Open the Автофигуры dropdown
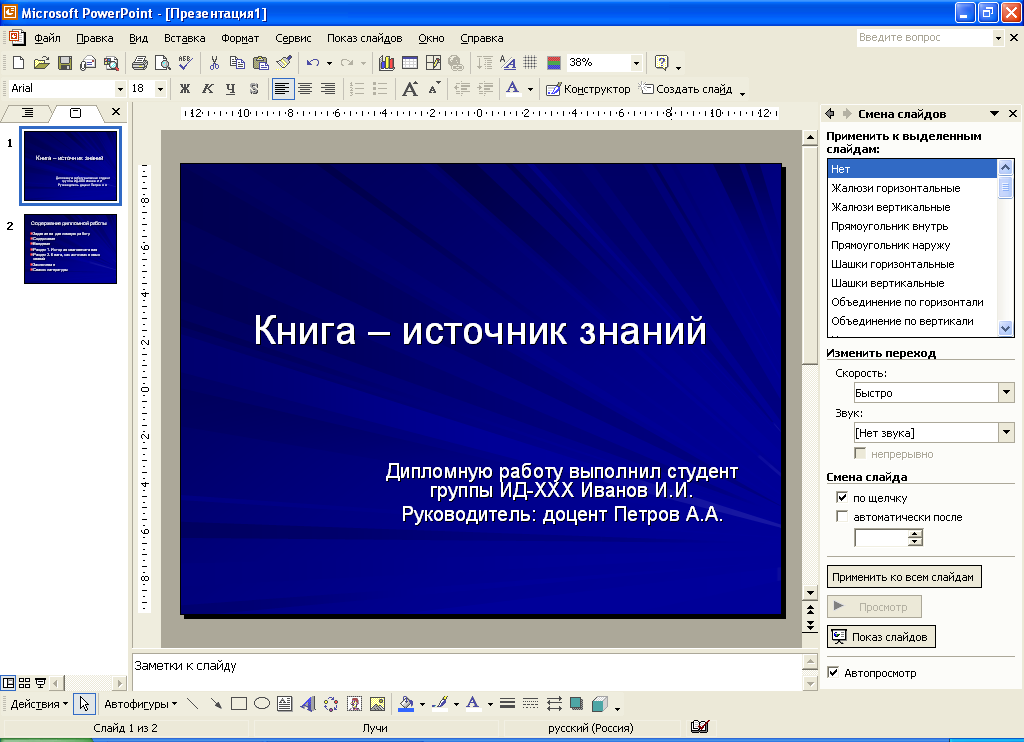 (x=140, y=704)
